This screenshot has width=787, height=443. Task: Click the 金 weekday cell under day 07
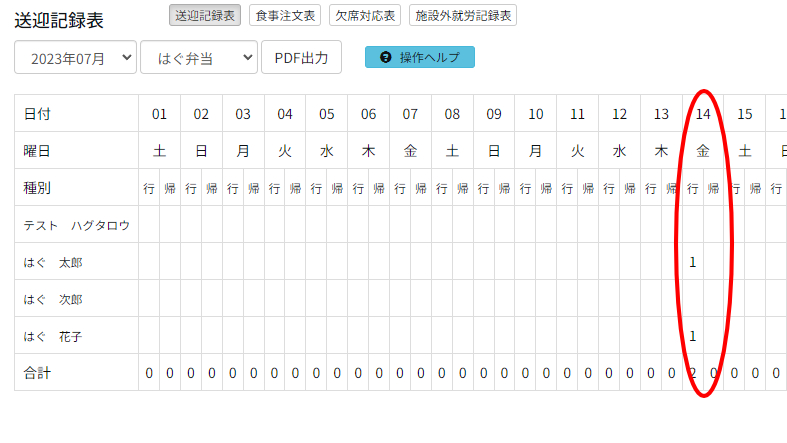pyautogui.click(x=410, y=151)
